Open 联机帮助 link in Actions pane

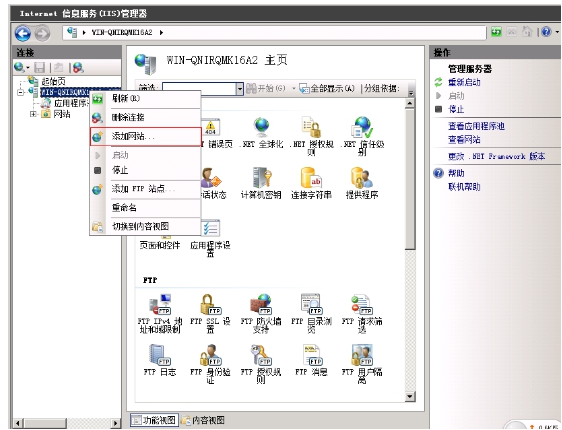(464, 187)
